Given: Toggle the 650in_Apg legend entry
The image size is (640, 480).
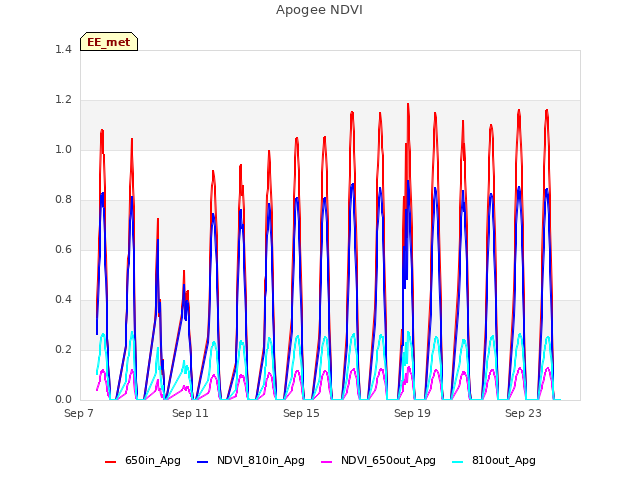Looking at the screenshot, I should [142, 460].
